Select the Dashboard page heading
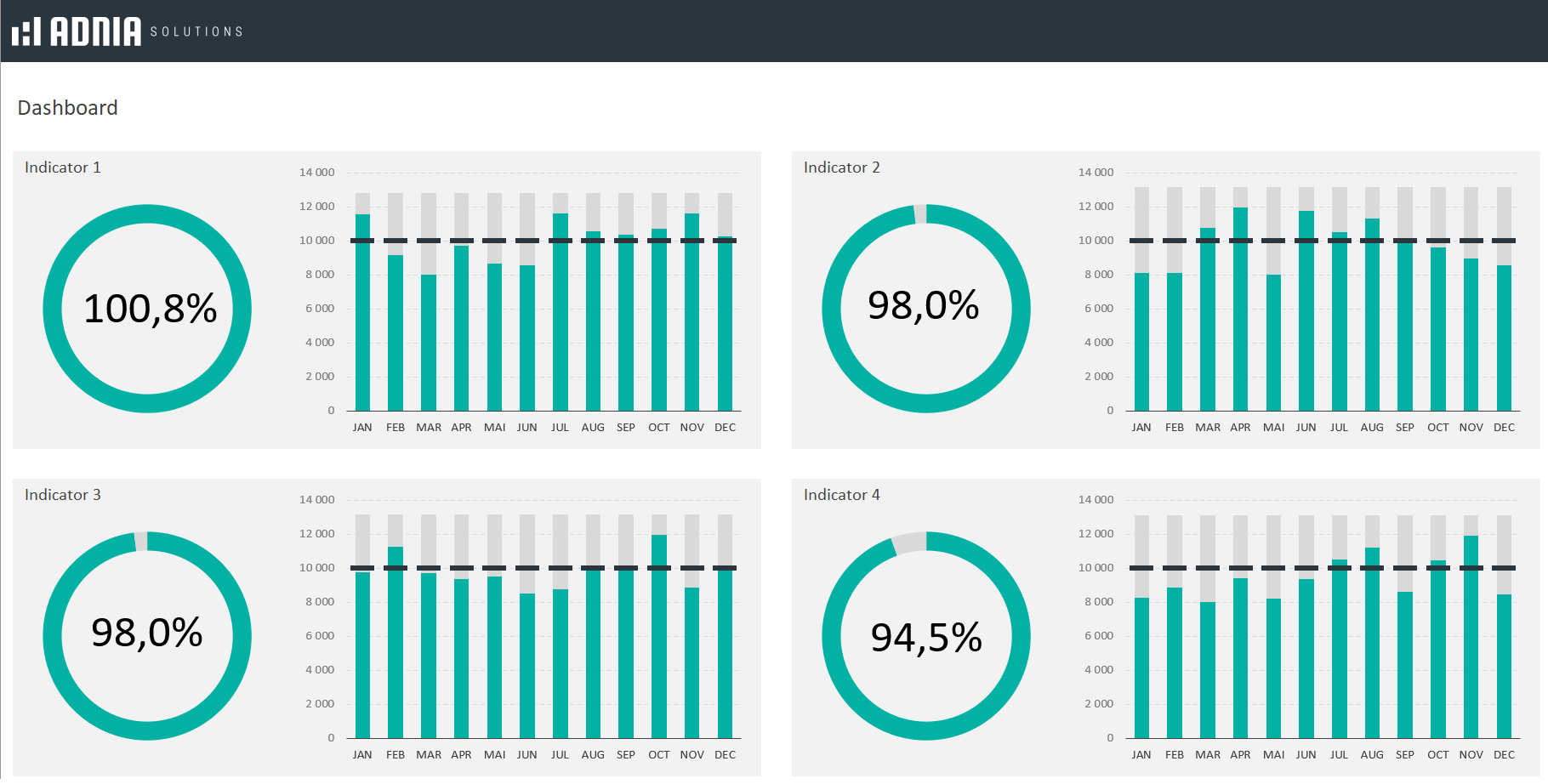This screenshot has width=1548, height=784. (68, 108)
